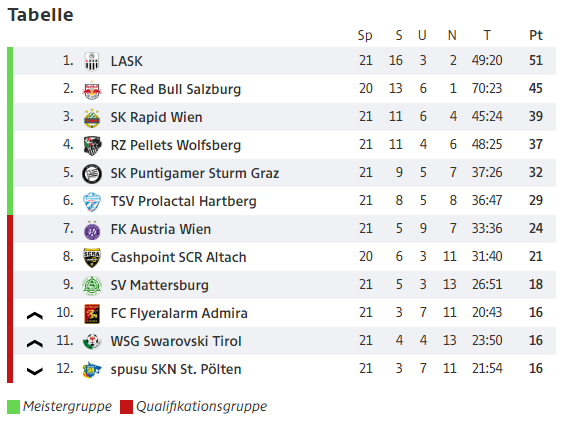562x422 pixels.
Task: Click the RZ Pellets Wolfsberg wolf logo
Action: pos(92,146)
